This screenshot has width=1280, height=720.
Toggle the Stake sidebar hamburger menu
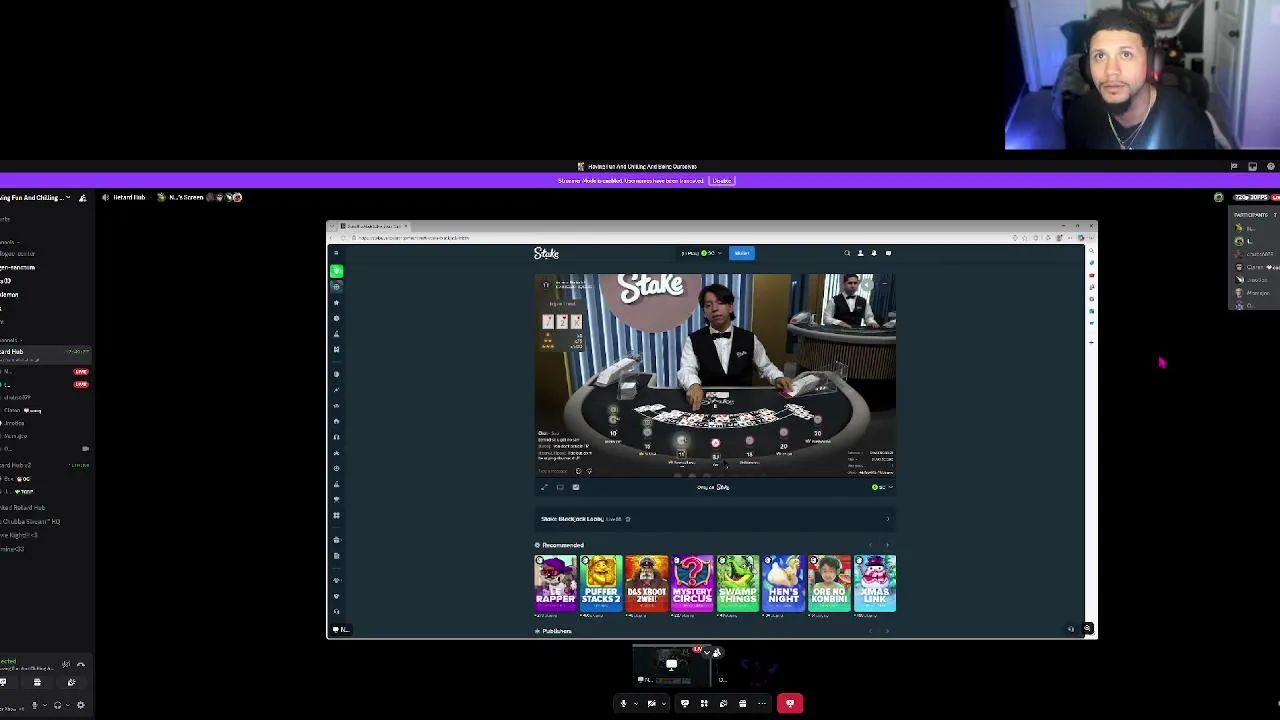pyautogui.click(x=336, y=253)
